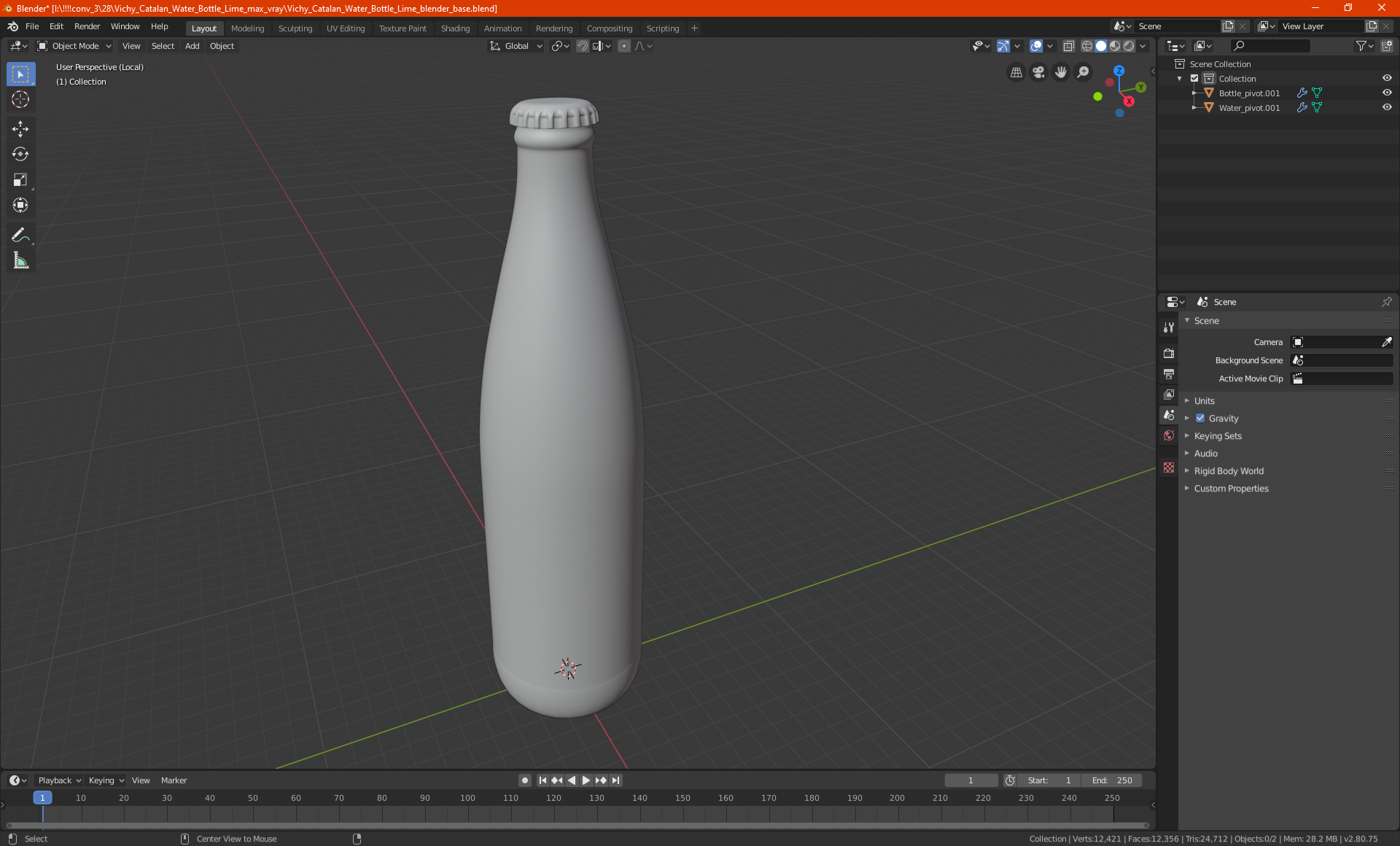Activate the Annotate tool
The height and width of the screenshot is (846, 1400).
(20, 235)
